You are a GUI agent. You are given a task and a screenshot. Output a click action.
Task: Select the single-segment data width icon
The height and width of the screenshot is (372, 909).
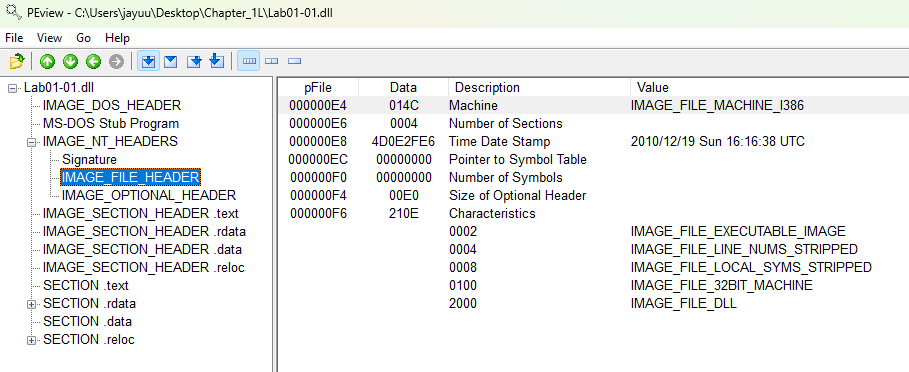(x=294, y=61)
